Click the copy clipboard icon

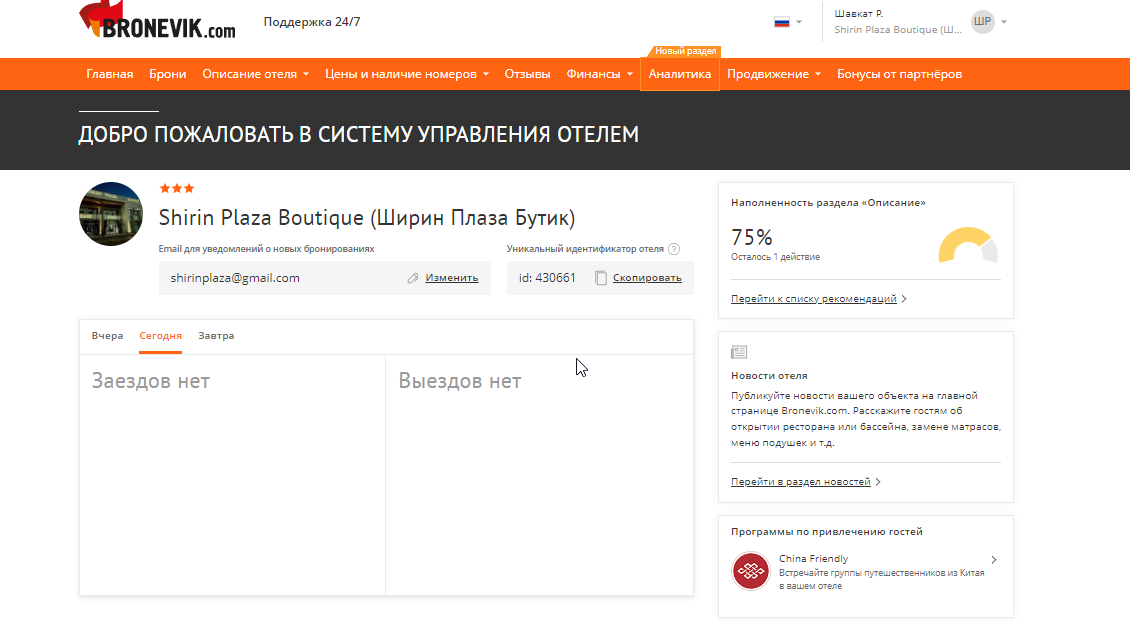tap(601, 278)
